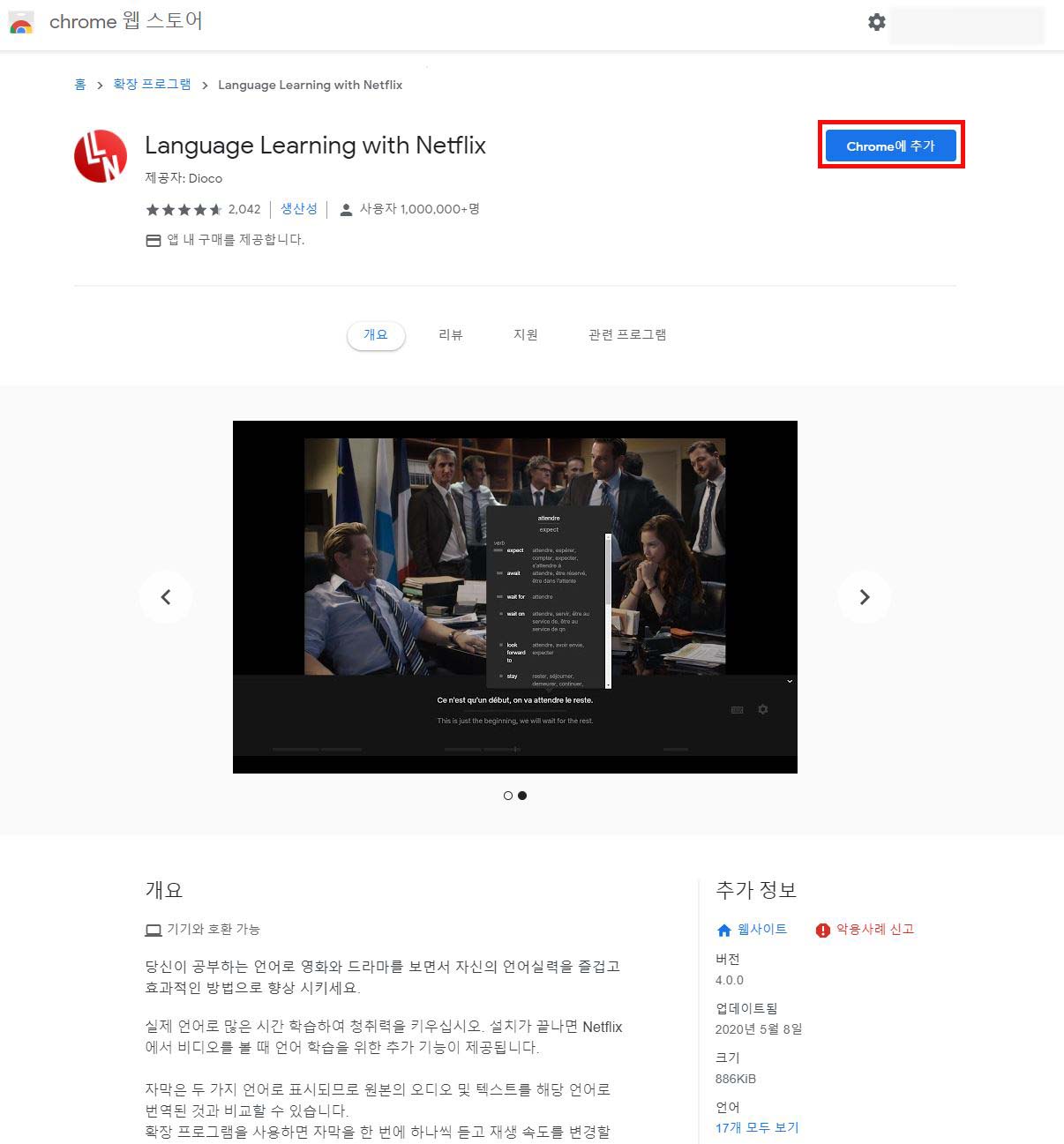Expand 17개 모두 보기 languages link
1064x1144 pixels.
coord(757,1127)
